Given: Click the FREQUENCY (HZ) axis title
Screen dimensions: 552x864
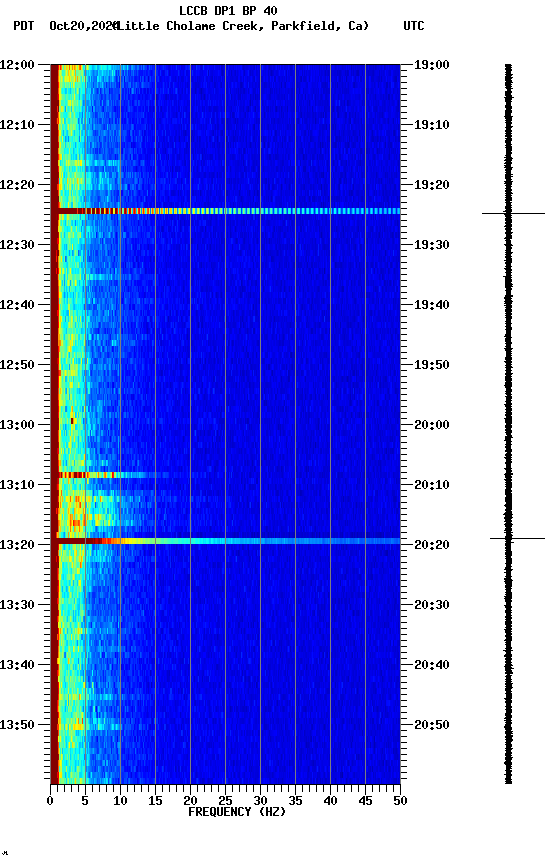Looking at the screenshot, I should [x=237, y=812].
